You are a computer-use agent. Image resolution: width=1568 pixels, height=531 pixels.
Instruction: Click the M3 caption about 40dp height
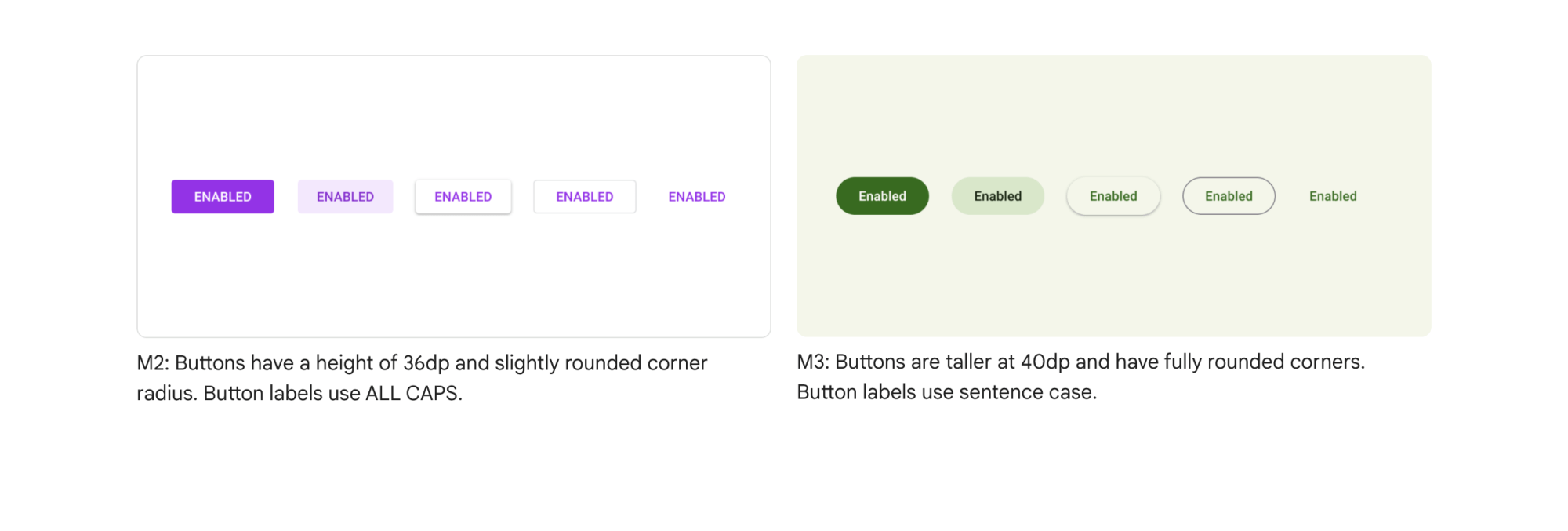[x=1081, y=376]
